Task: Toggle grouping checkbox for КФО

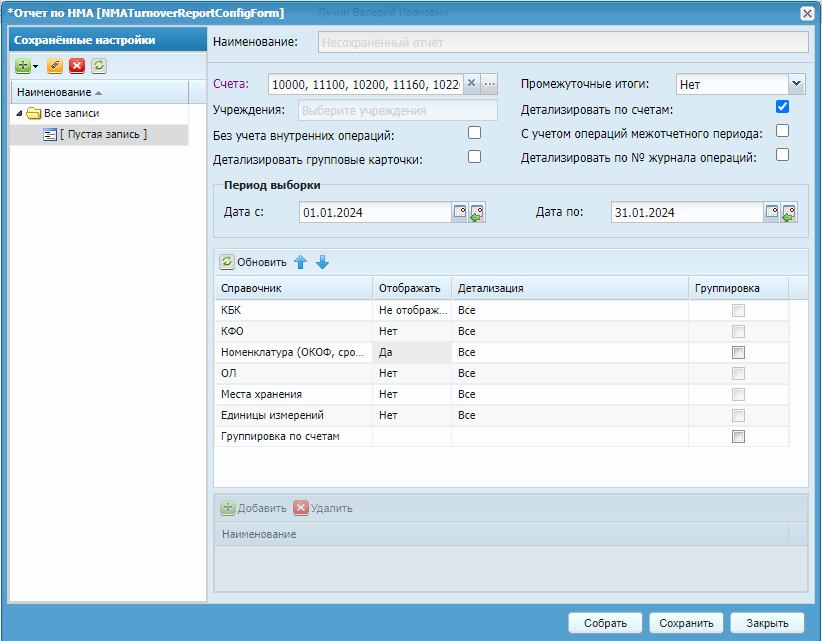Action: [x=738, y=332]
